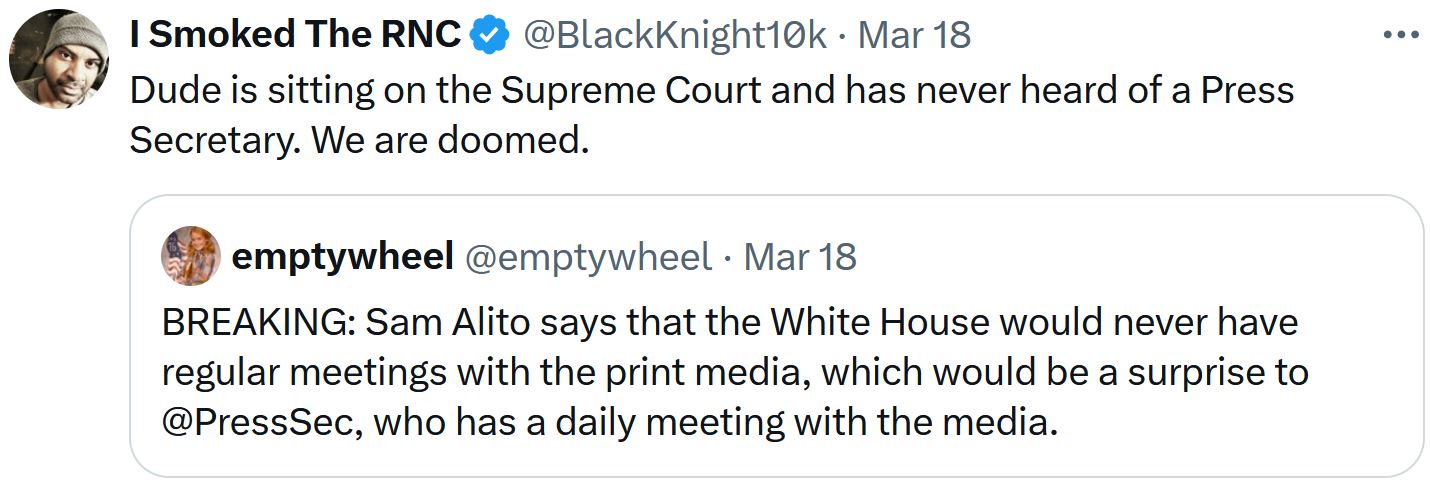Click the emptywheel display name
This screenshot has width=1430, height=486.
coord(342,257)
